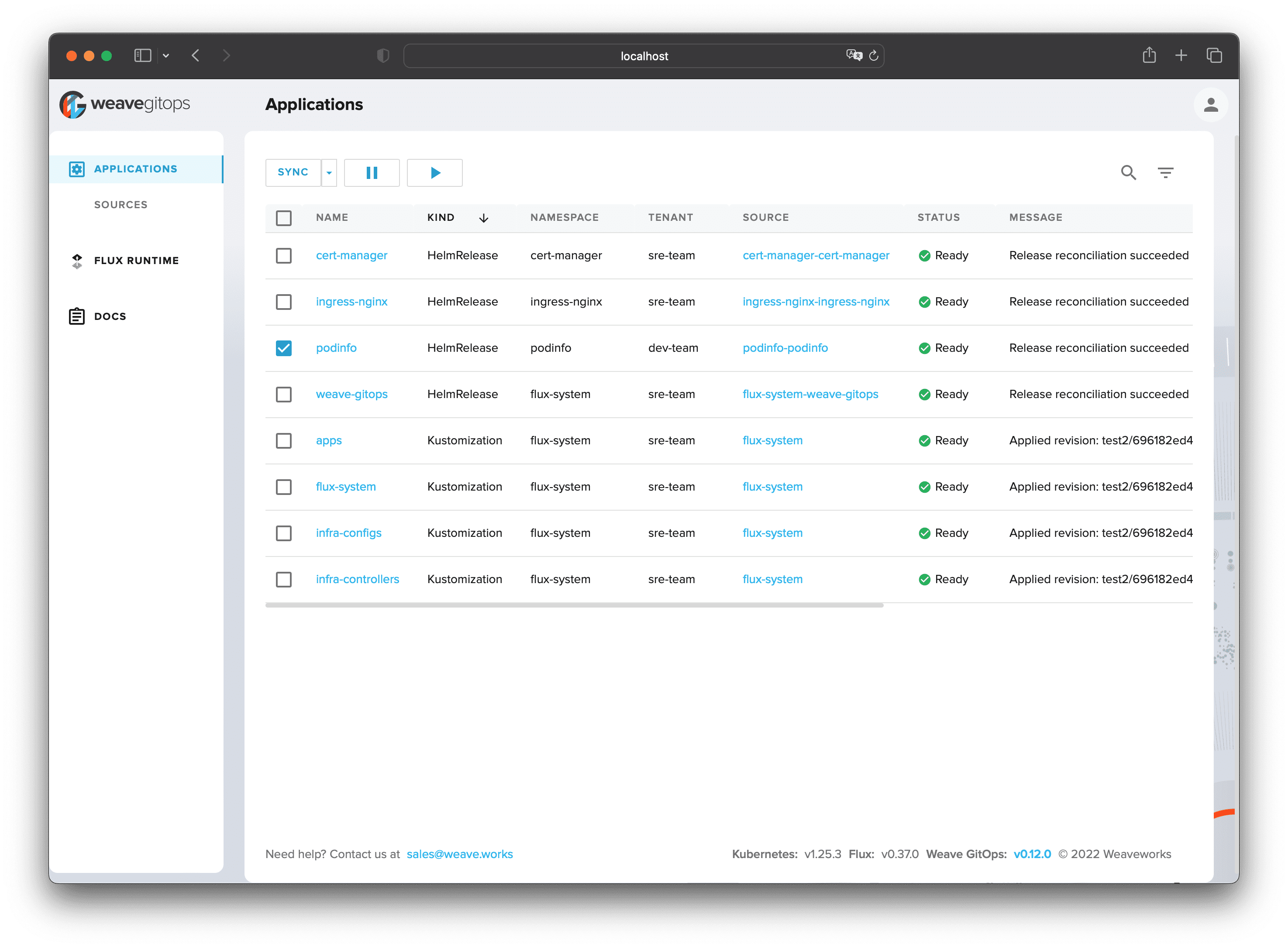This screenshot has width=1288, height=948.
Task: Uncheck the podinfo row checkbox
Action: [283, 348]
